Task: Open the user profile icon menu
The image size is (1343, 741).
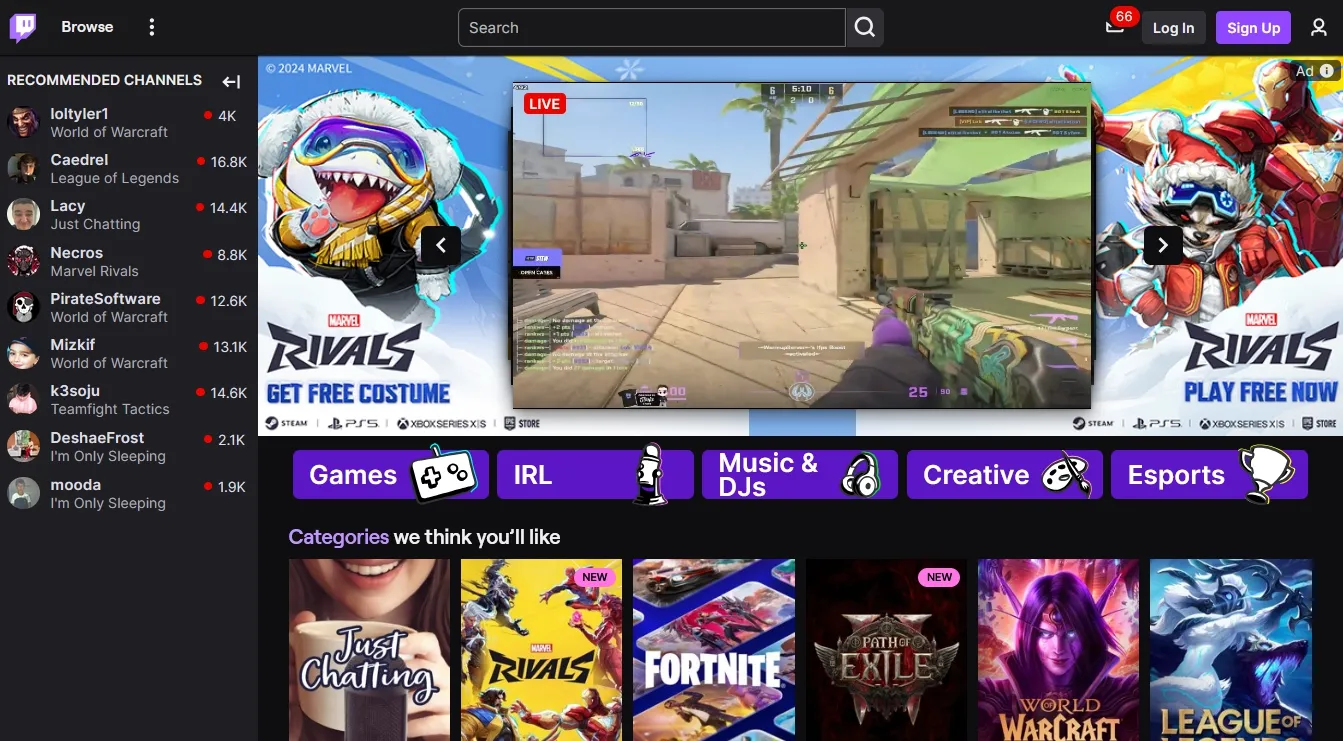Action: click(x=1319, y=28)
